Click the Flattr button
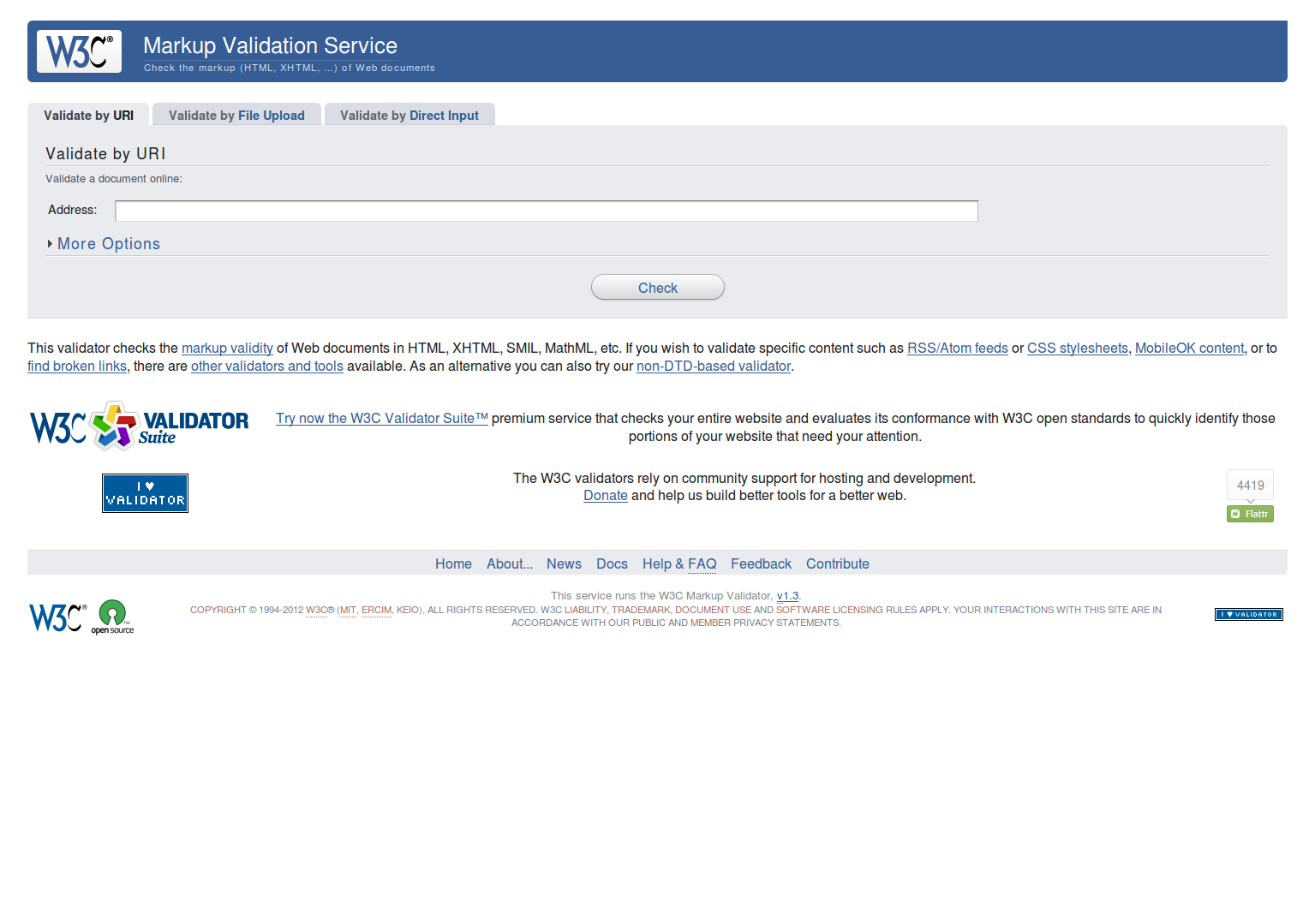 (x=1250, y=514)
